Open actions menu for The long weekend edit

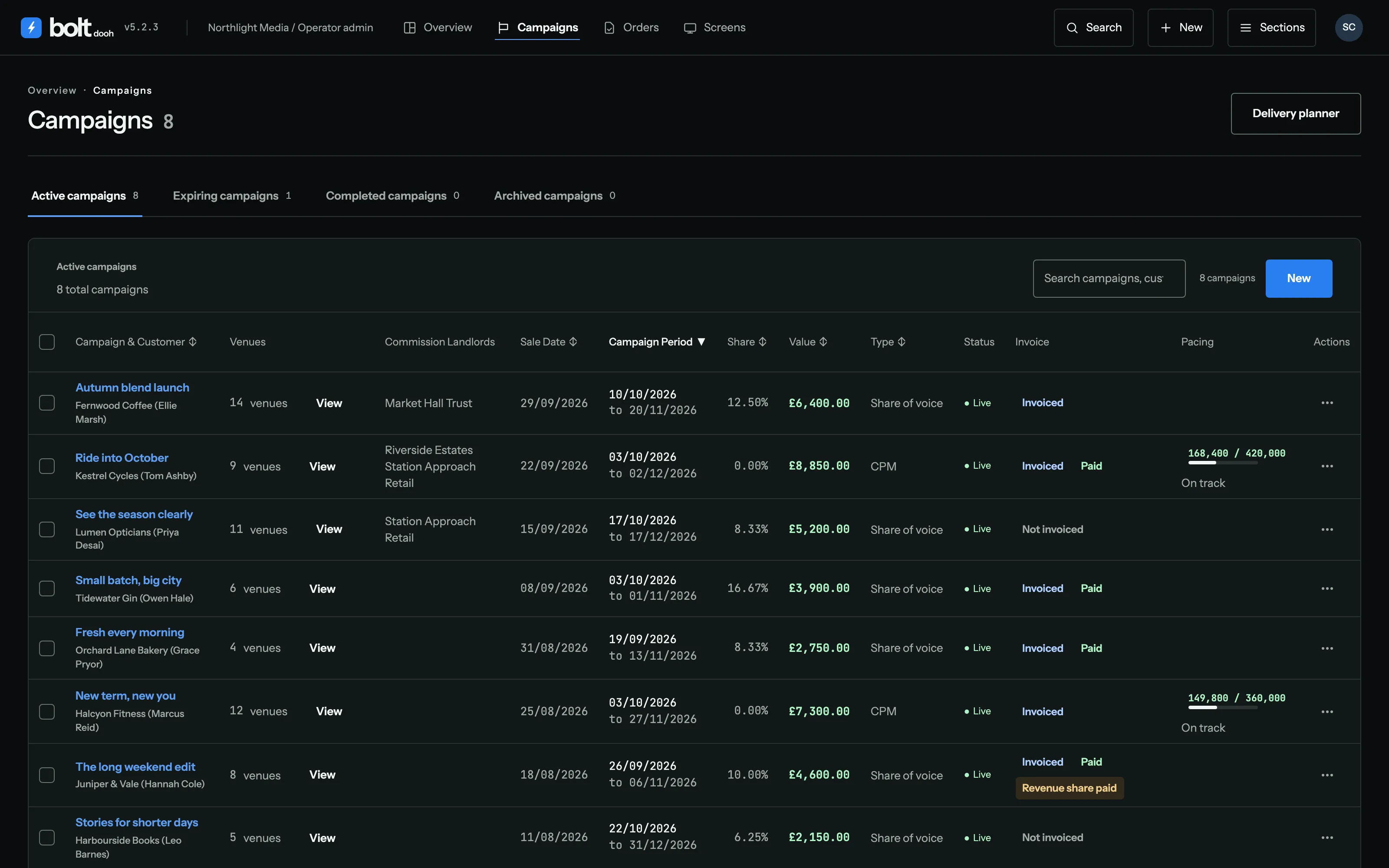(x=1327, y=775)
